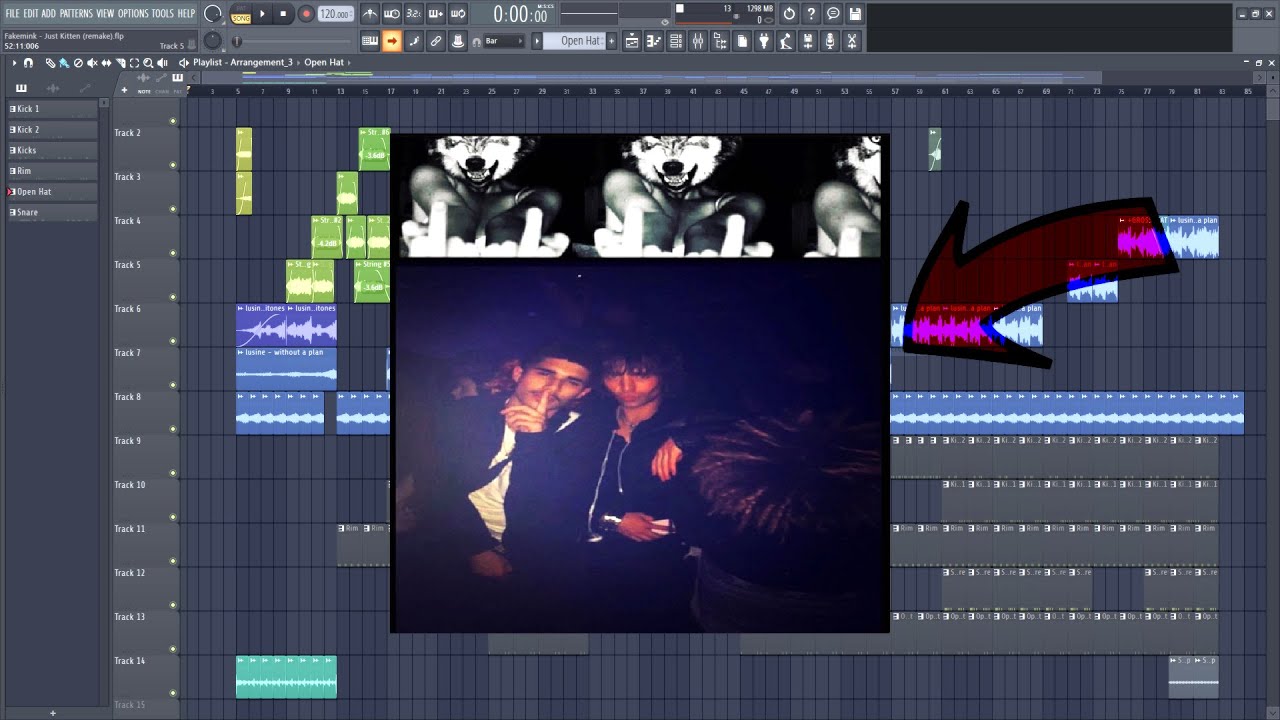1280x720 pixels.
Task: Open the Playlist view icon
Action: [632, 41]
